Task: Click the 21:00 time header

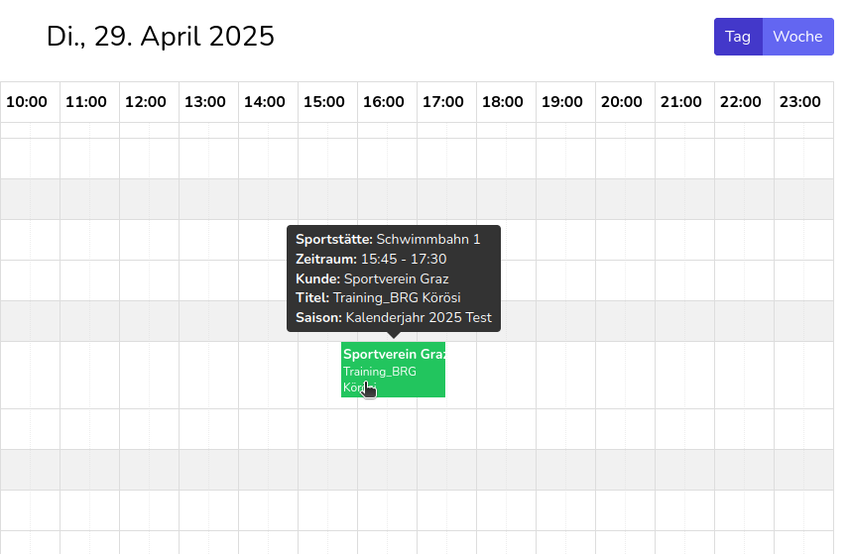Action: [x=681, y=102]
